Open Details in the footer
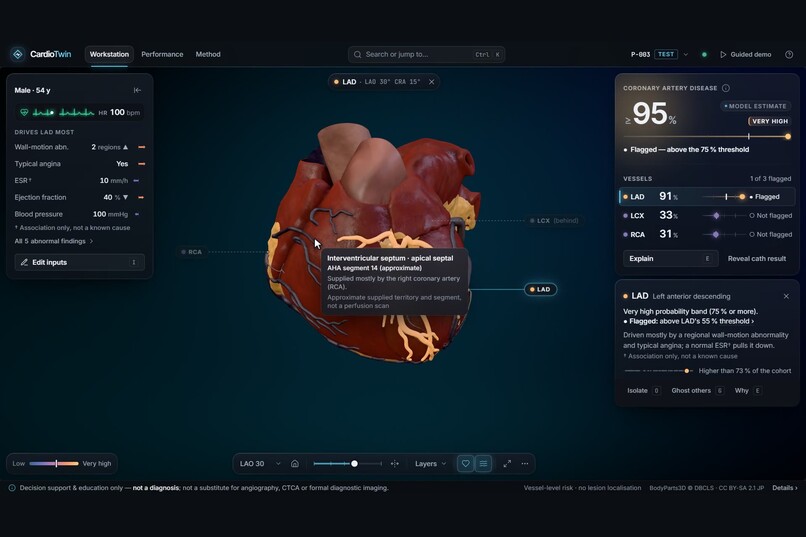Image resolution: width=806 pixels, height=537 pixels. [x=785, y=488]
